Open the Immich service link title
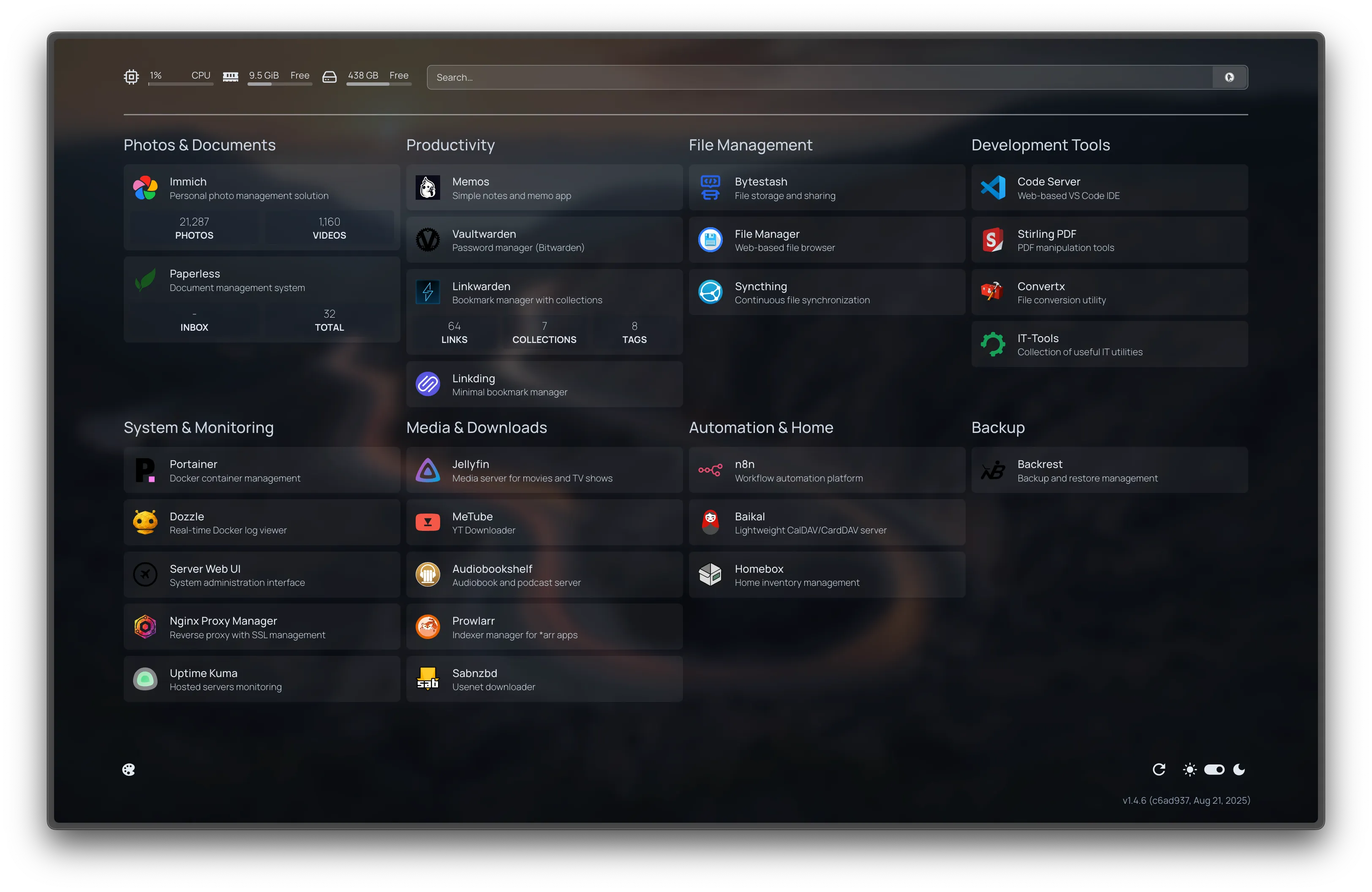 point(188,182)
